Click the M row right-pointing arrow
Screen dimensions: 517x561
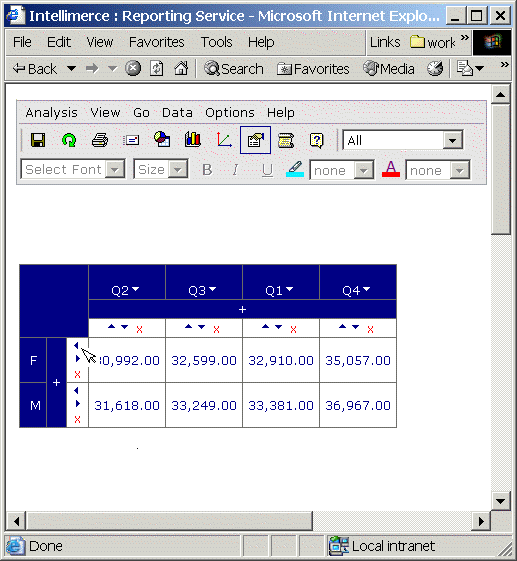click(x=78, y=404)
